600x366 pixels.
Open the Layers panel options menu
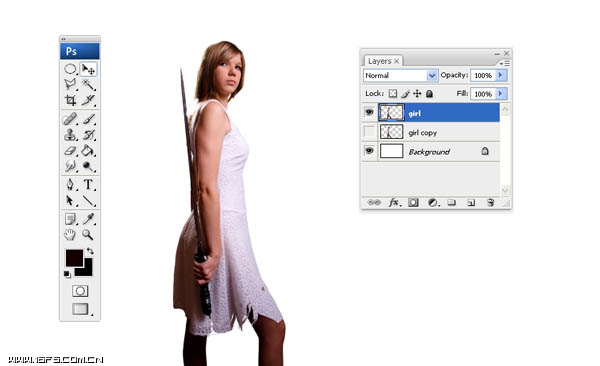pos(505,63)
